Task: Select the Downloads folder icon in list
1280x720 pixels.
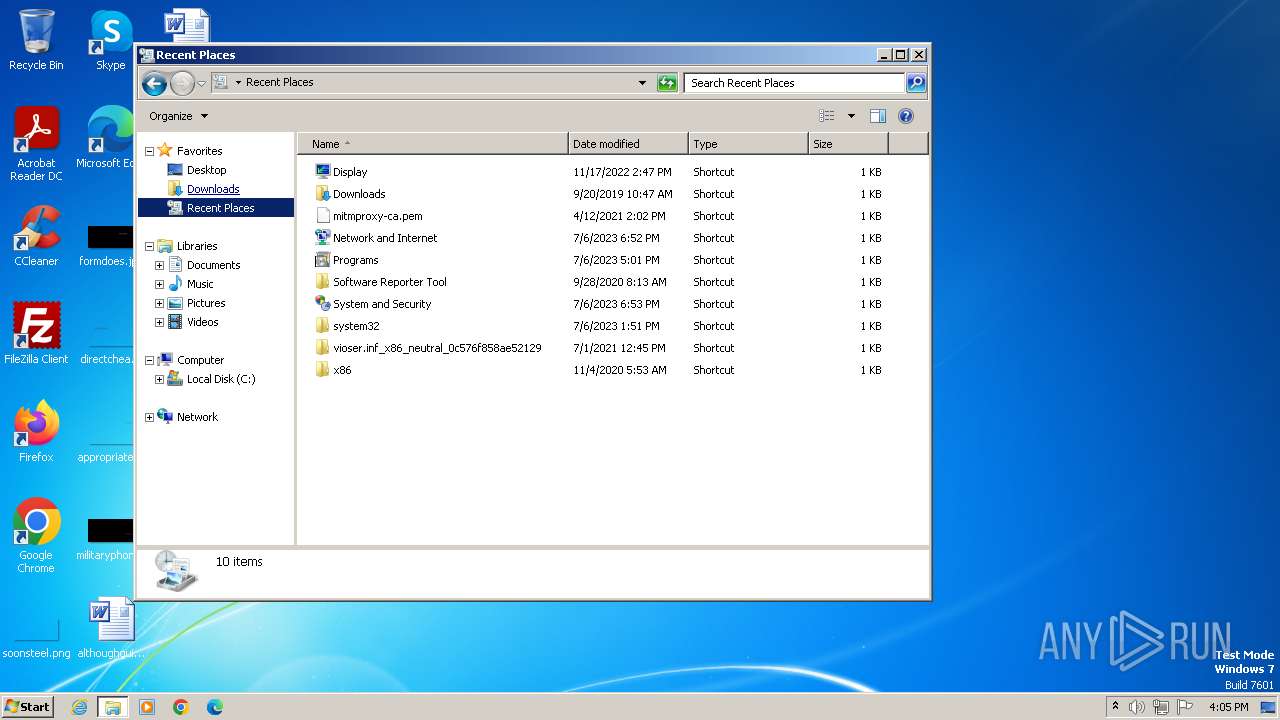Action: coord(322,194)
